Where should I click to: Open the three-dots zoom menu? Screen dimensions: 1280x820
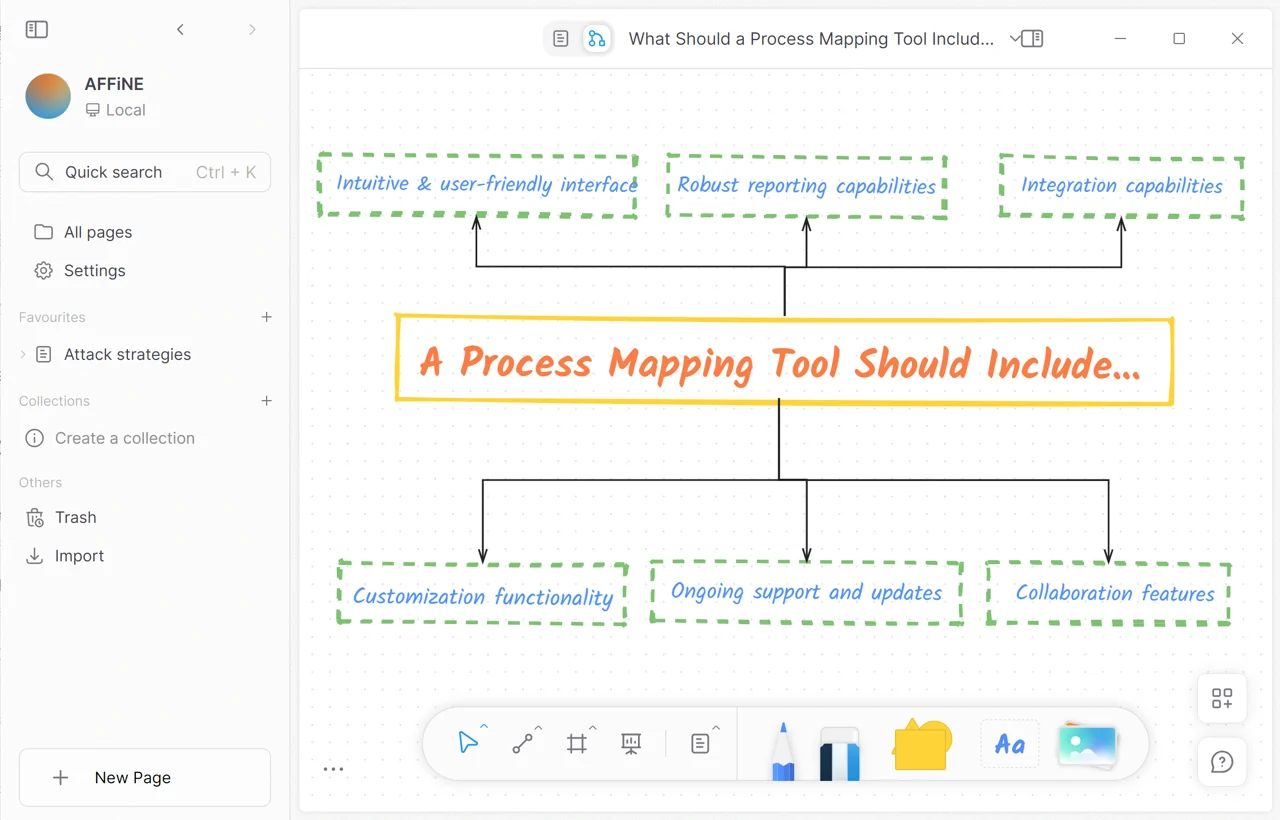pos(334,769)
